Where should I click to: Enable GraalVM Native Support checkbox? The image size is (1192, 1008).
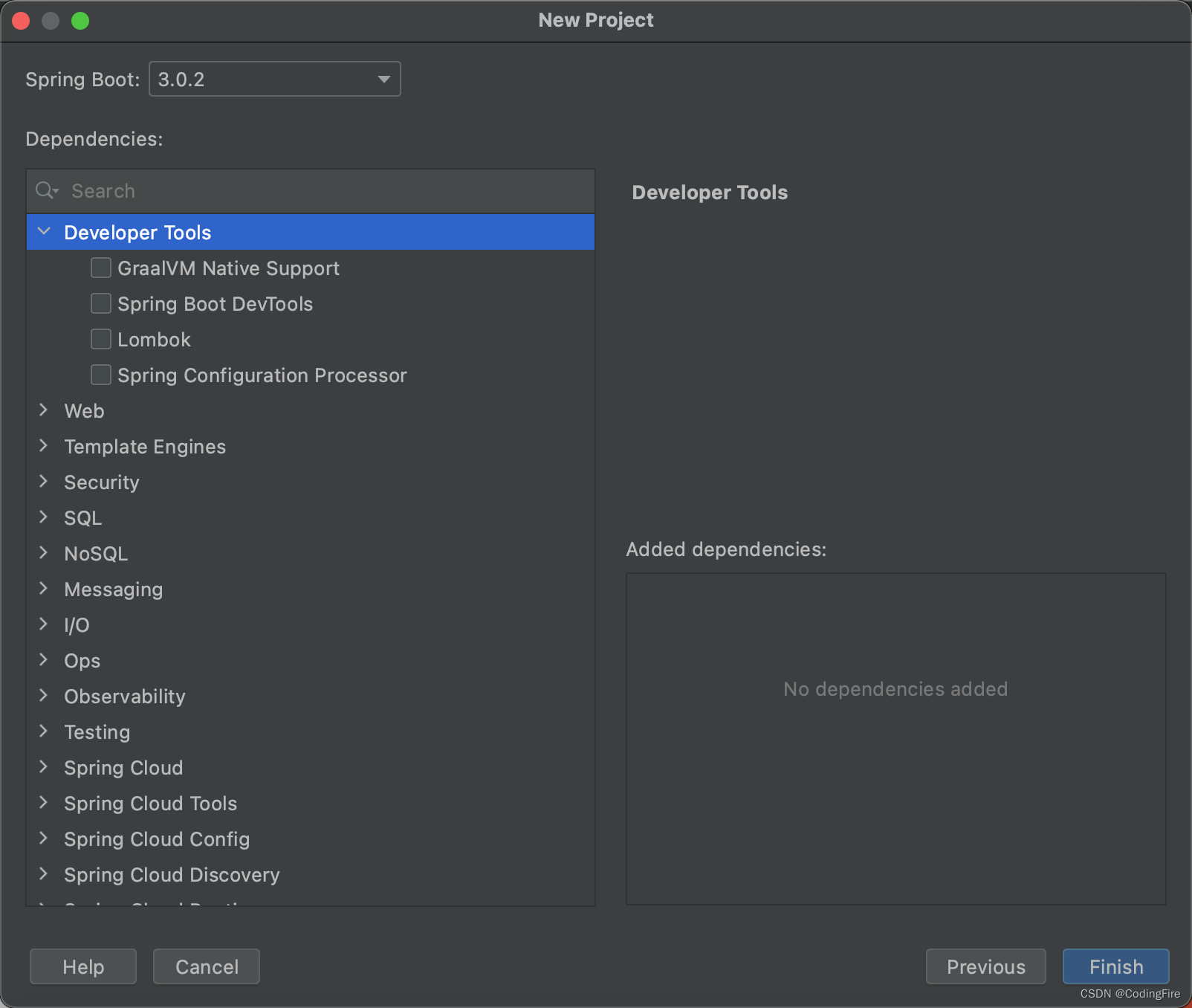click(x=101, y=268)
